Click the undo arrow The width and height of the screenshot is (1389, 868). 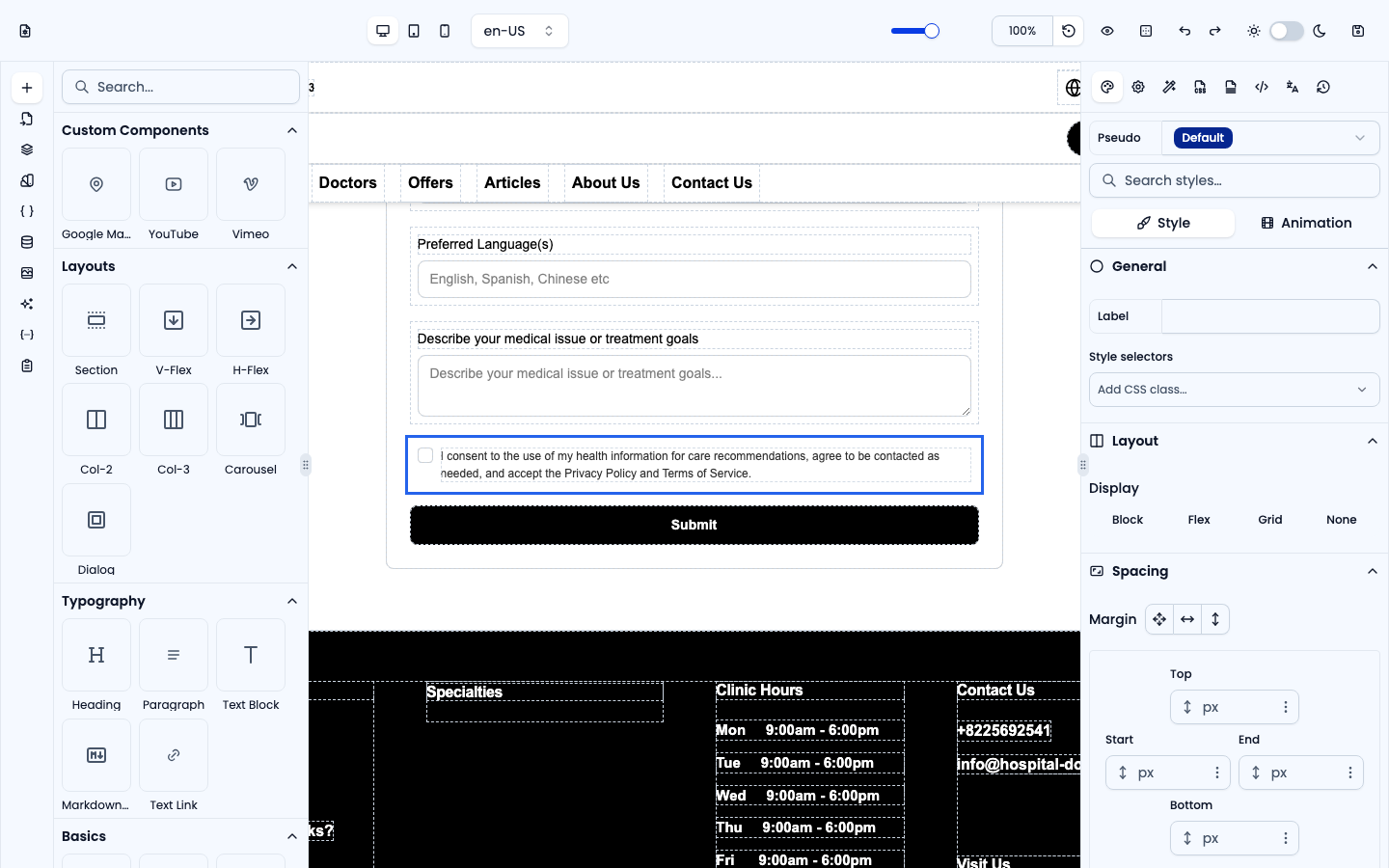coord(1185,31)
